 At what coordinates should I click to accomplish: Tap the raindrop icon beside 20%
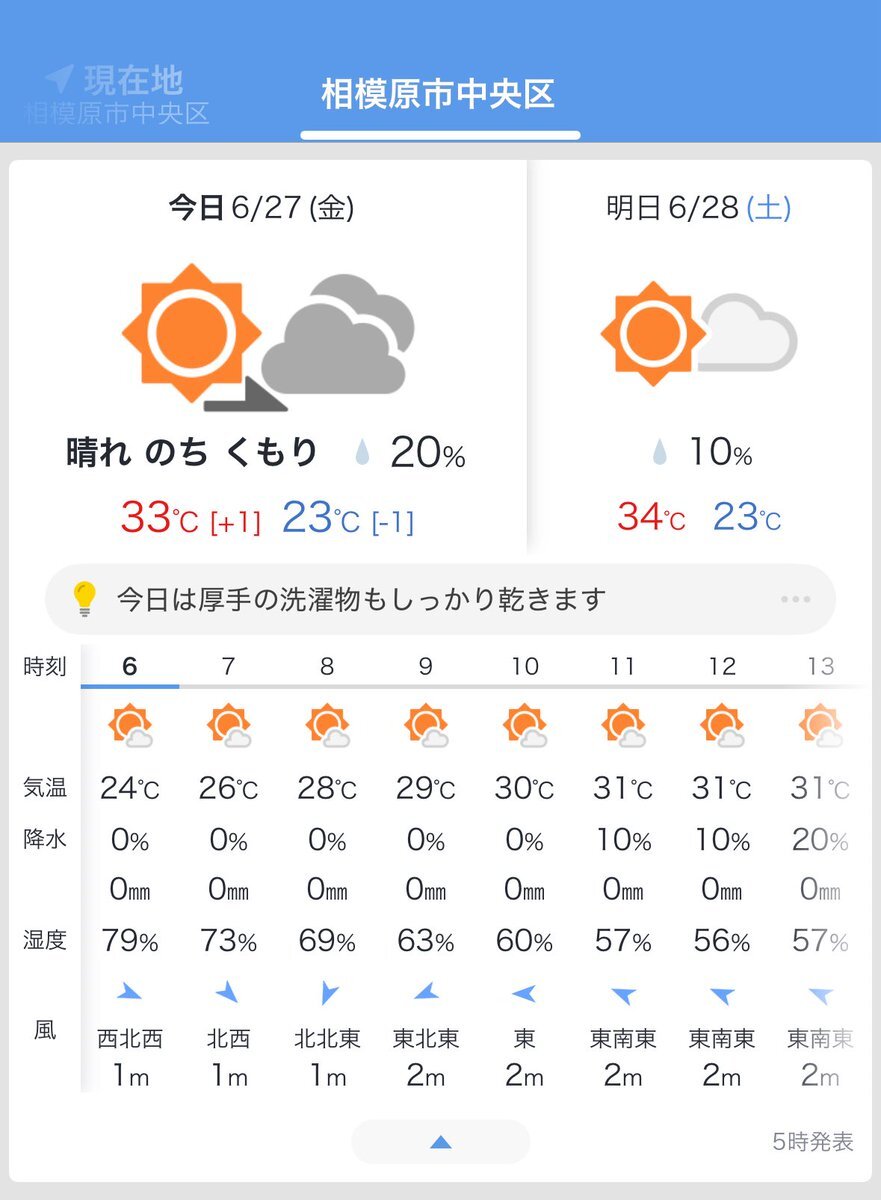pos(362,455)
